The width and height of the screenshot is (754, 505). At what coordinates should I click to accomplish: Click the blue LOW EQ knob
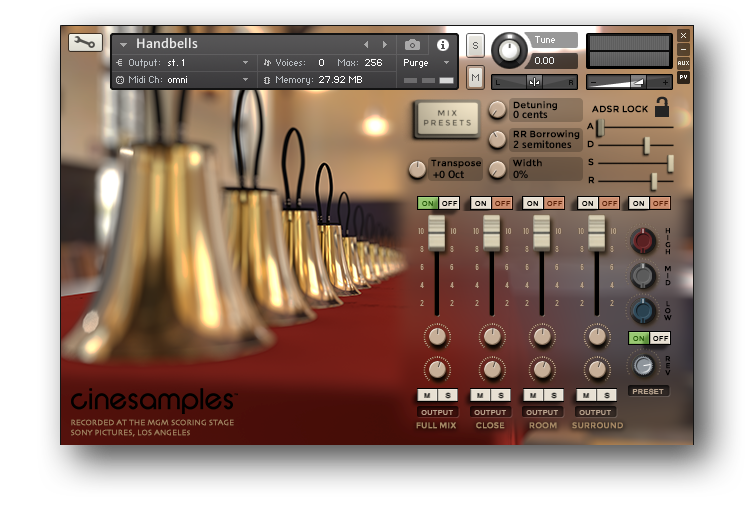point(643,311)
